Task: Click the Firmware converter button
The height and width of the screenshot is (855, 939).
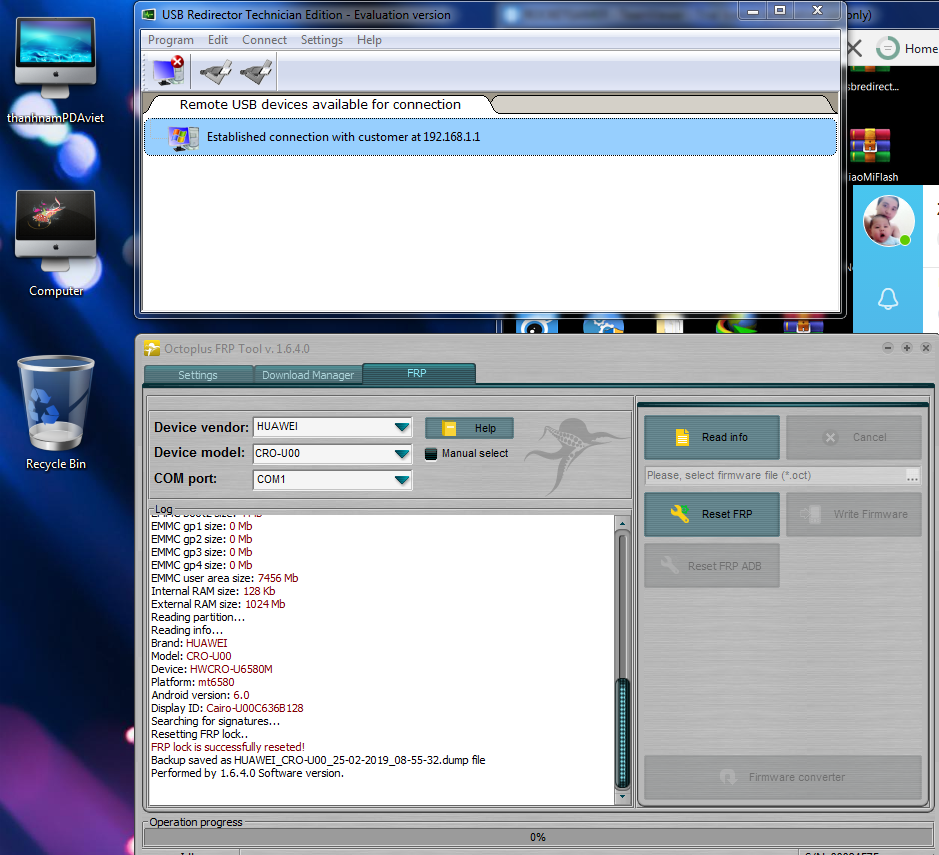Action: click(x=783, y=777)
